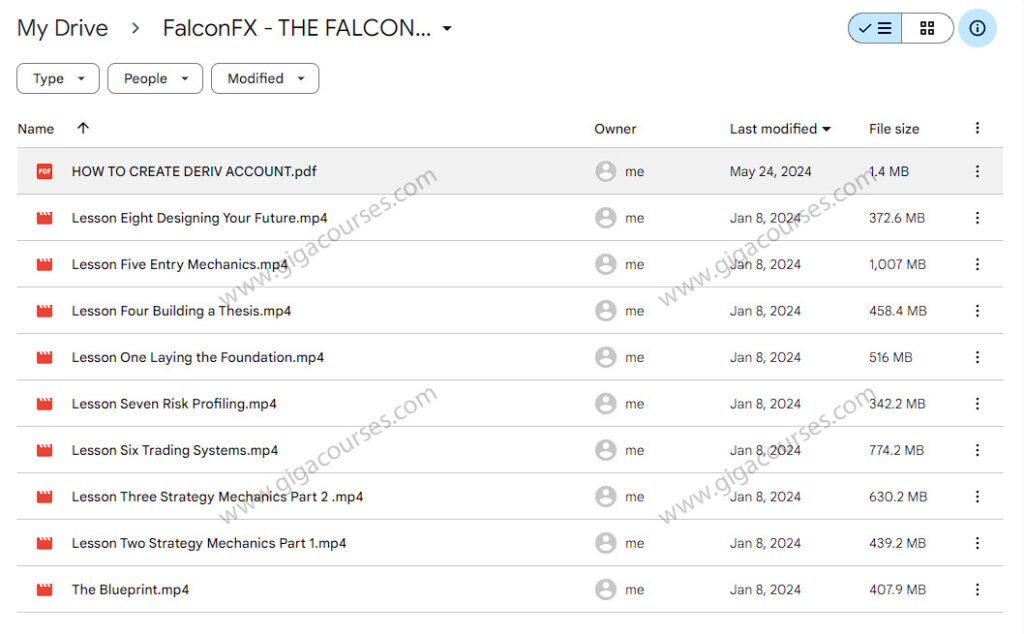Navigate to My Drive breadcrumb

[62, 28]
